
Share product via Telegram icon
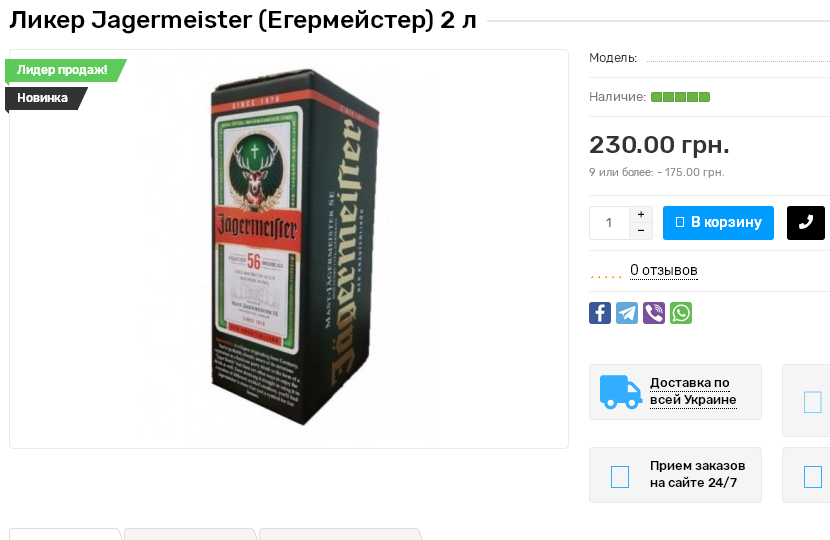click(627, 313)
